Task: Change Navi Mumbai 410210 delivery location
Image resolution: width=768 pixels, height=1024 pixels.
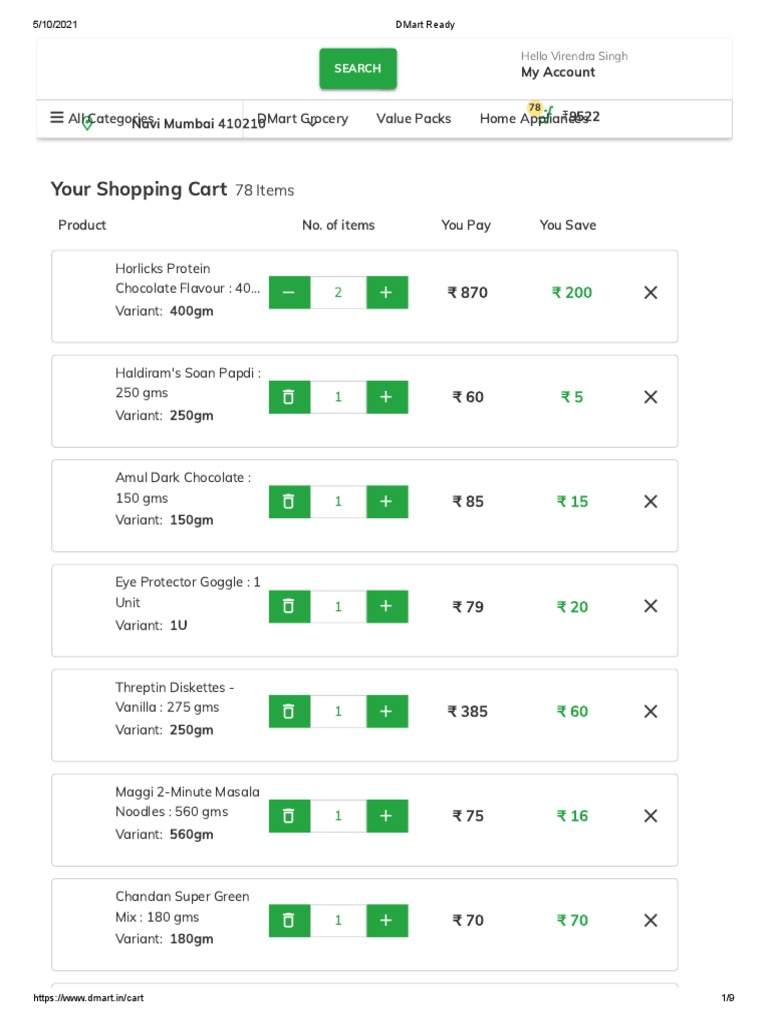Action: (198, 124)
